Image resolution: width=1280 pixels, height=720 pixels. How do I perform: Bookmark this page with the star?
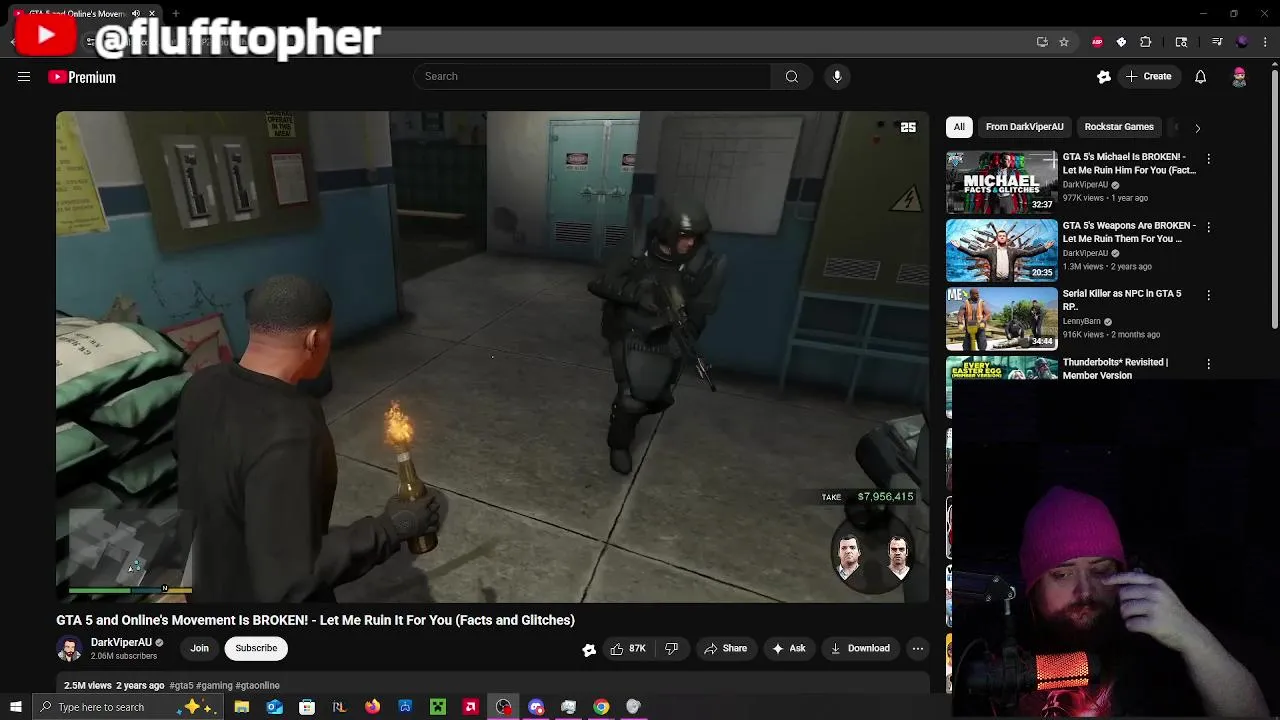(x=1064, y=42)
